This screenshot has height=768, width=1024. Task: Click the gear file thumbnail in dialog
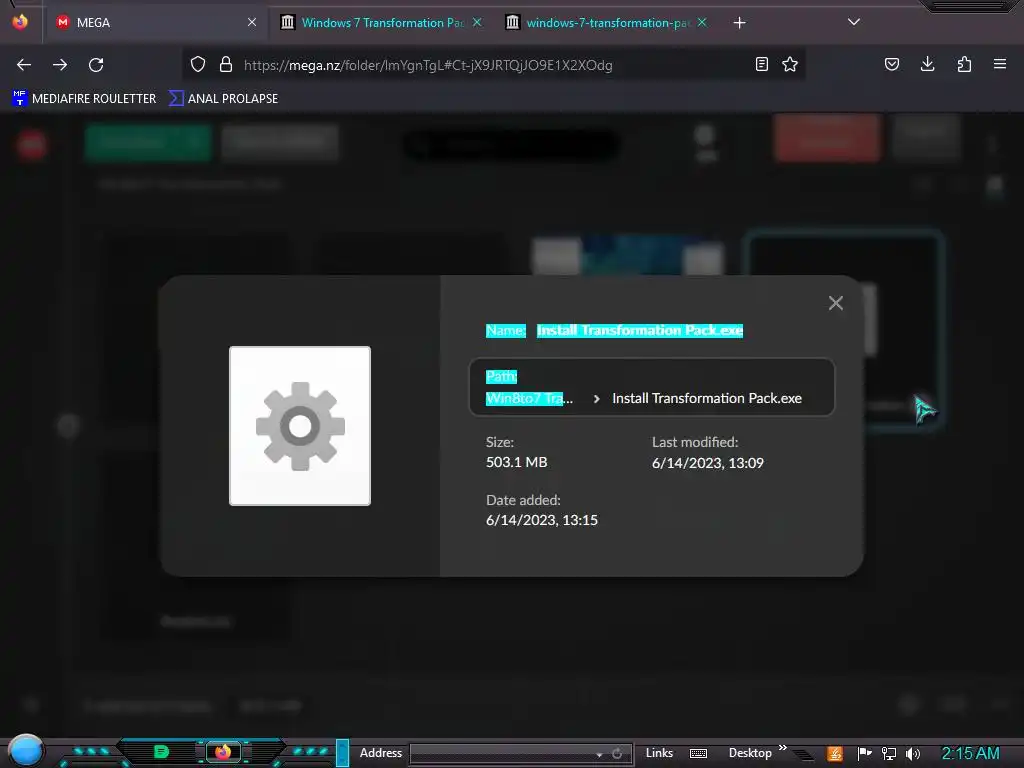pos(300,426)
